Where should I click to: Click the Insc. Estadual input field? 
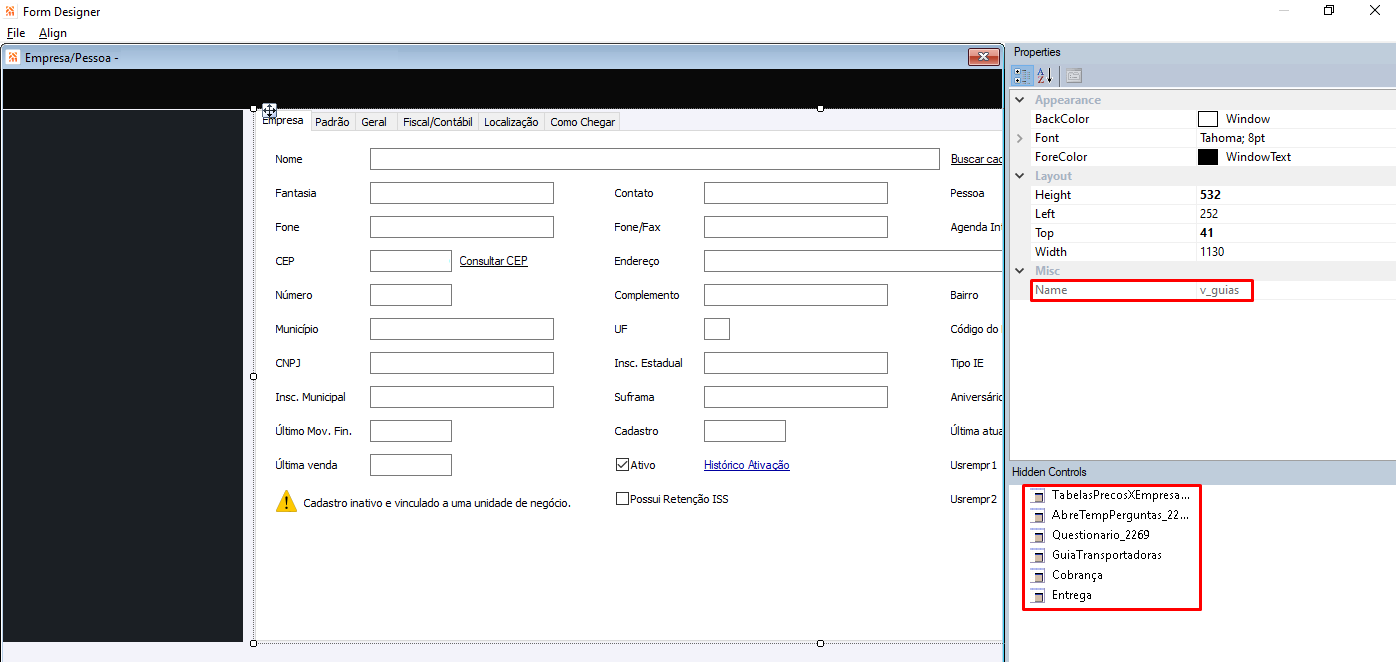pyautogui.click(x=796, y=363)
